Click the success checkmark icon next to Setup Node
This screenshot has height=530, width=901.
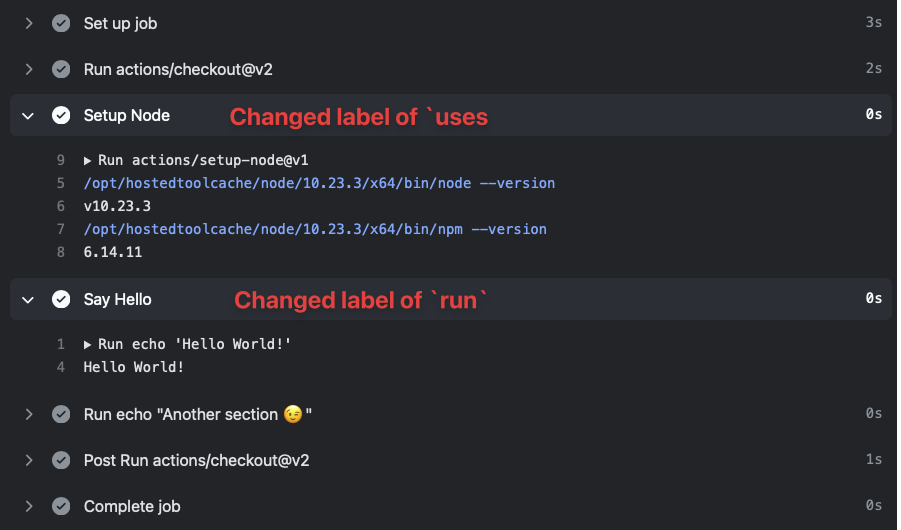(x=61, y=115)
